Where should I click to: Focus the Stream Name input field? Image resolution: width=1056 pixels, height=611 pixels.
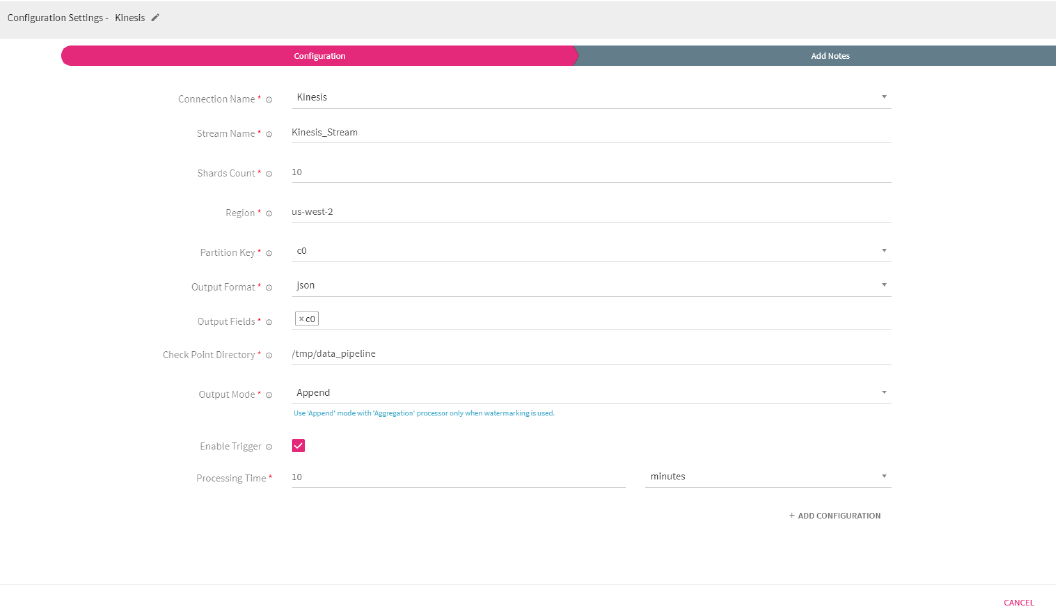click(x=591, y=133)
